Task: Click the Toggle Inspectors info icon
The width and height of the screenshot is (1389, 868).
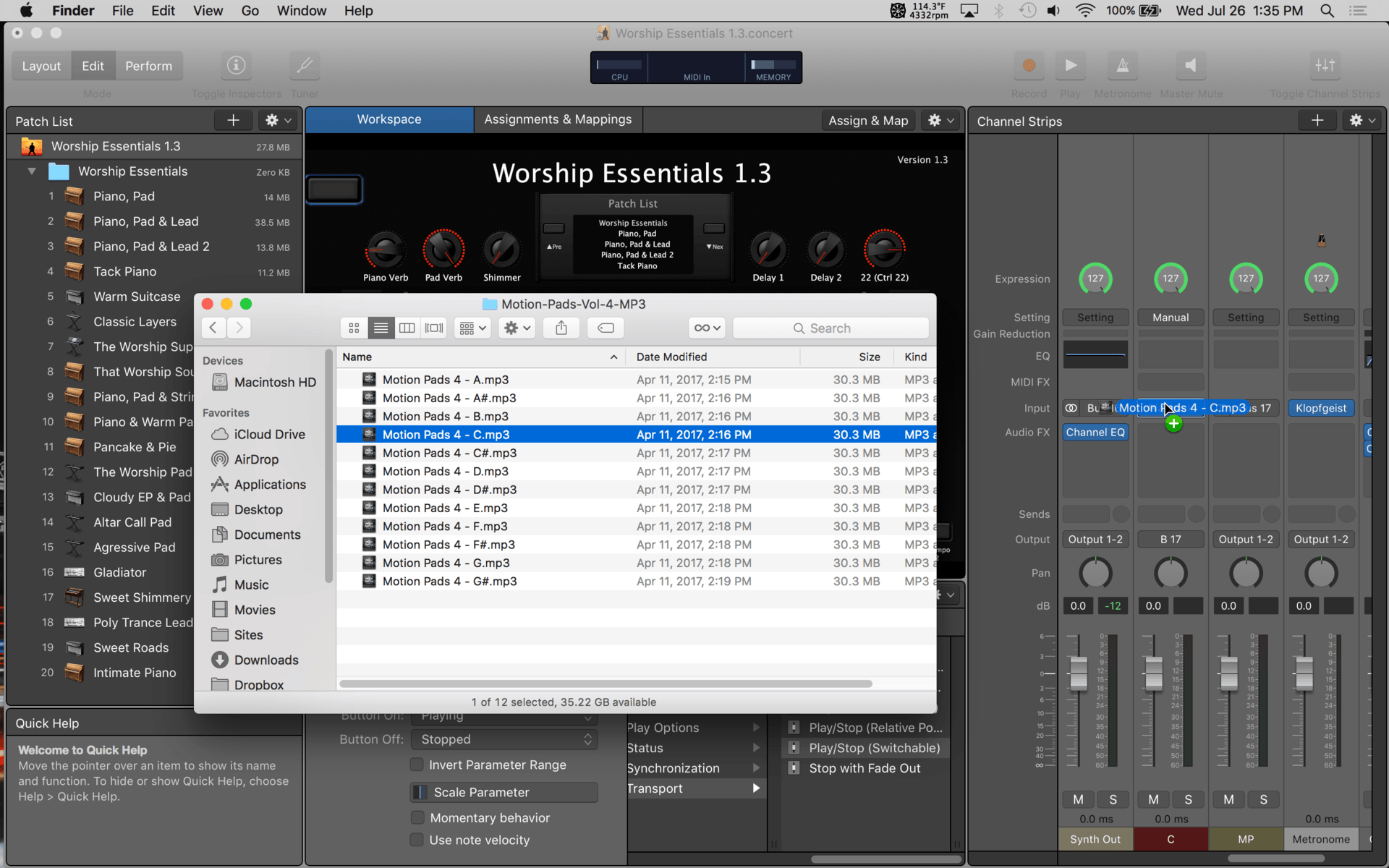Action: tap(236, 66)
